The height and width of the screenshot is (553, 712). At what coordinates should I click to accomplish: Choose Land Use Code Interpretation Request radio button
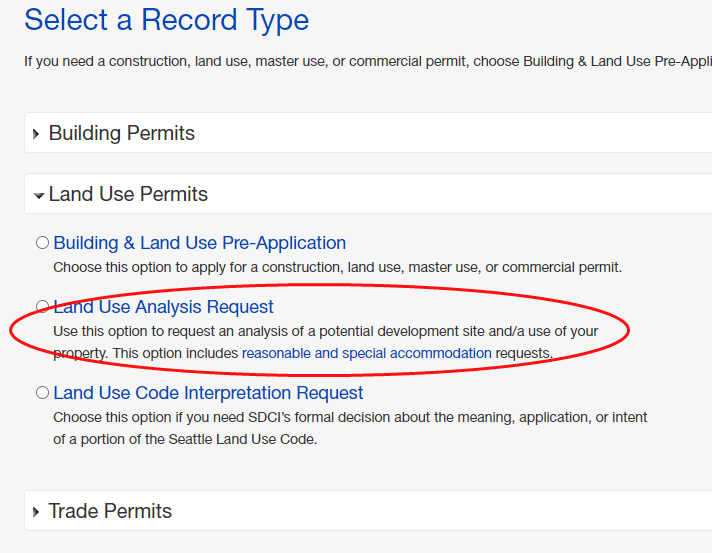[42, 393]
